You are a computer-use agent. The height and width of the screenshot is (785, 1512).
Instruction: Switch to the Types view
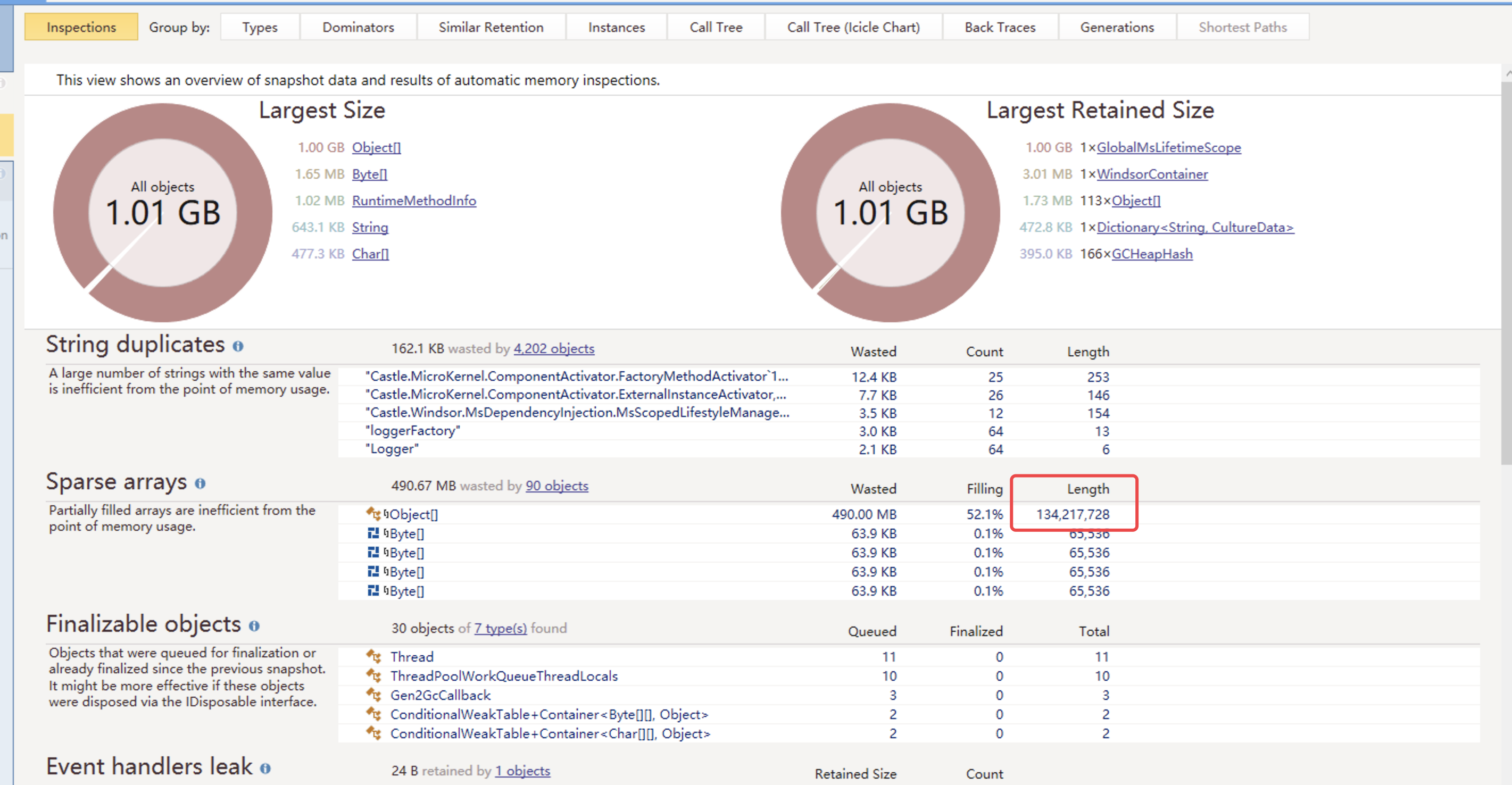pyautogui.click(x=260, y=27)
